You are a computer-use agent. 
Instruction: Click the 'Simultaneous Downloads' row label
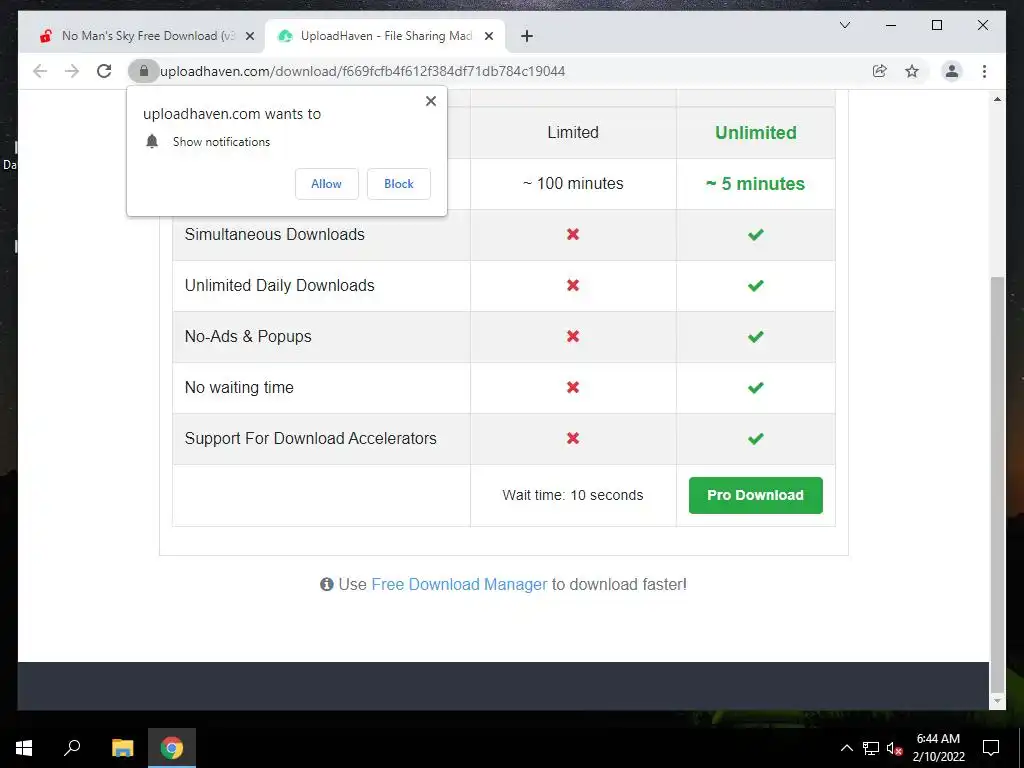(x=274, y=234)
